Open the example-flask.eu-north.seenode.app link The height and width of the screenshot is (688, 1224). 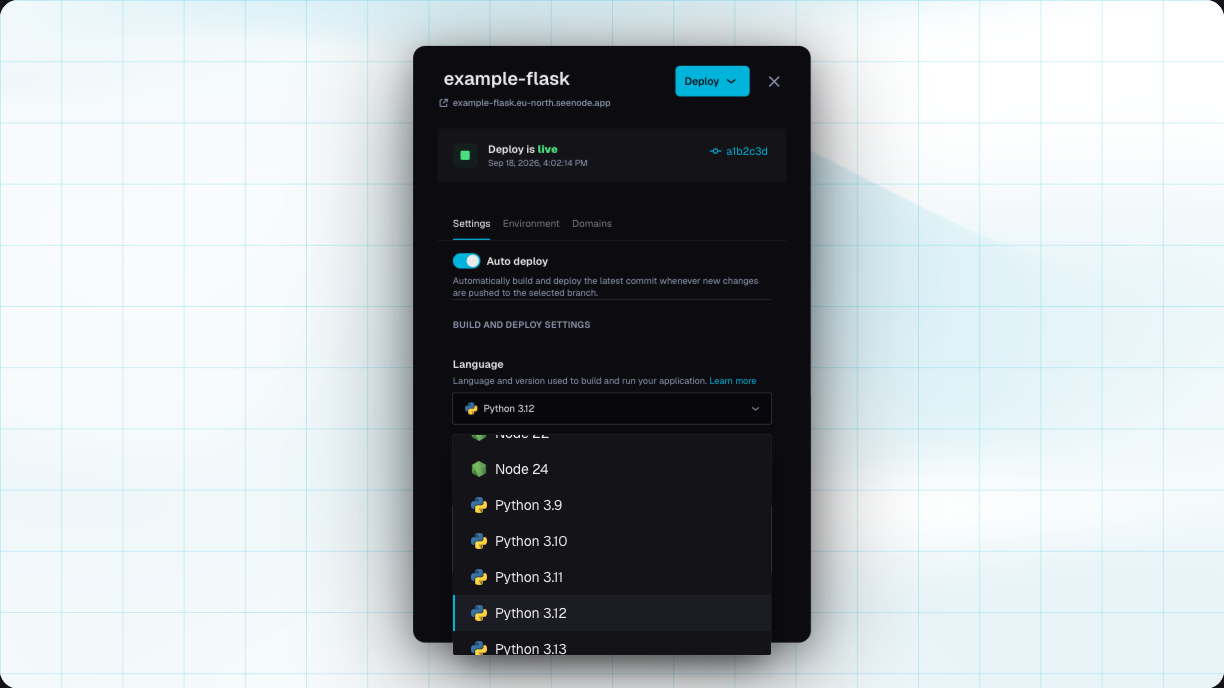[531, 103]
